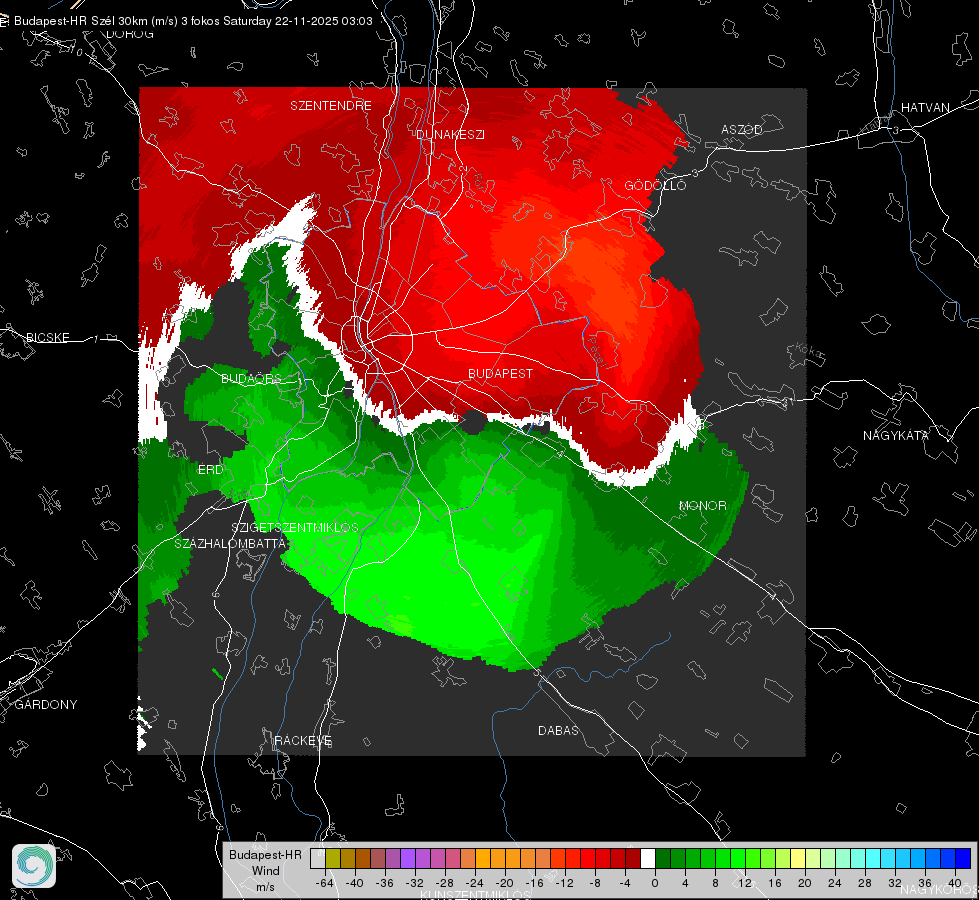Click the DABAS town label

(x=558, y=730)
